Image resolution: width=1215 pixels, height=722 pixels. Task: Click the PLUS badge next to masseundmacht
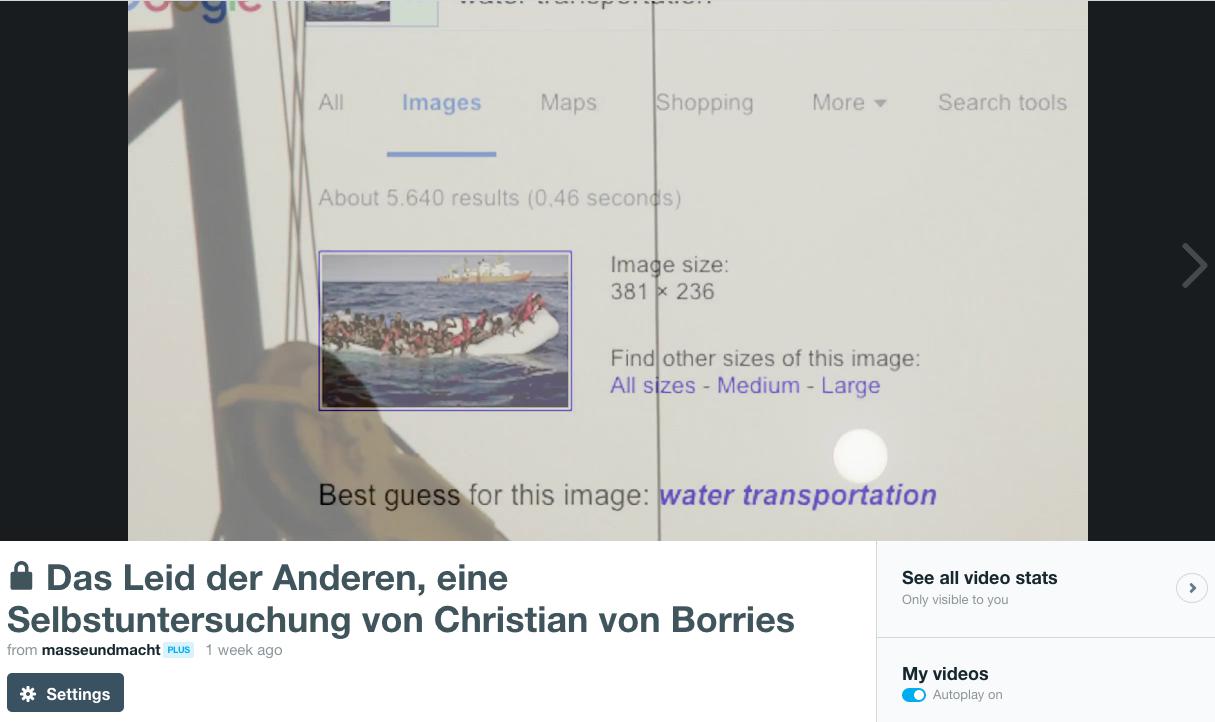point(179,650)
